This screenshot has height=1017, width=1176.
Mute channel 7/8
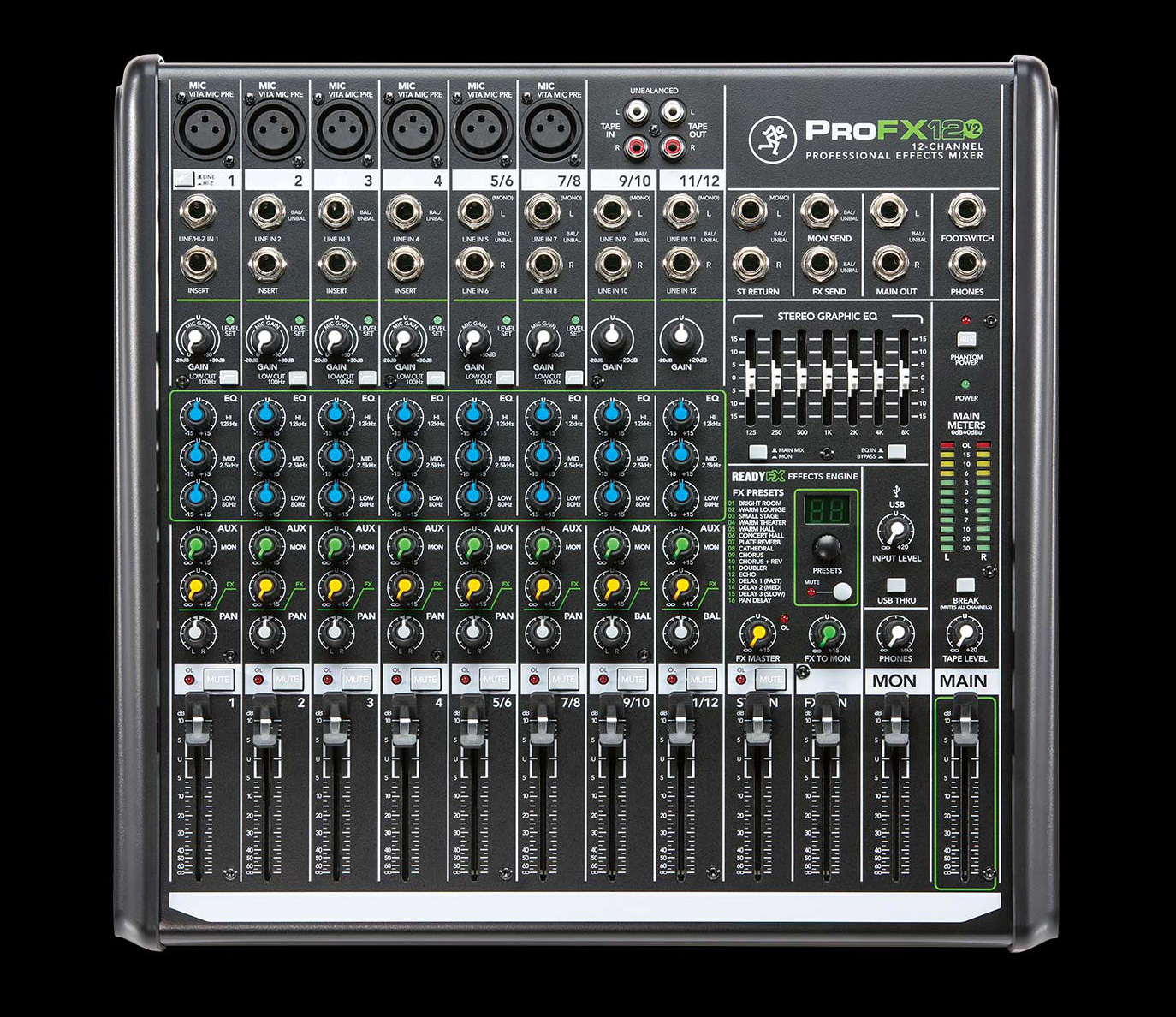click(x=563, y=679)
